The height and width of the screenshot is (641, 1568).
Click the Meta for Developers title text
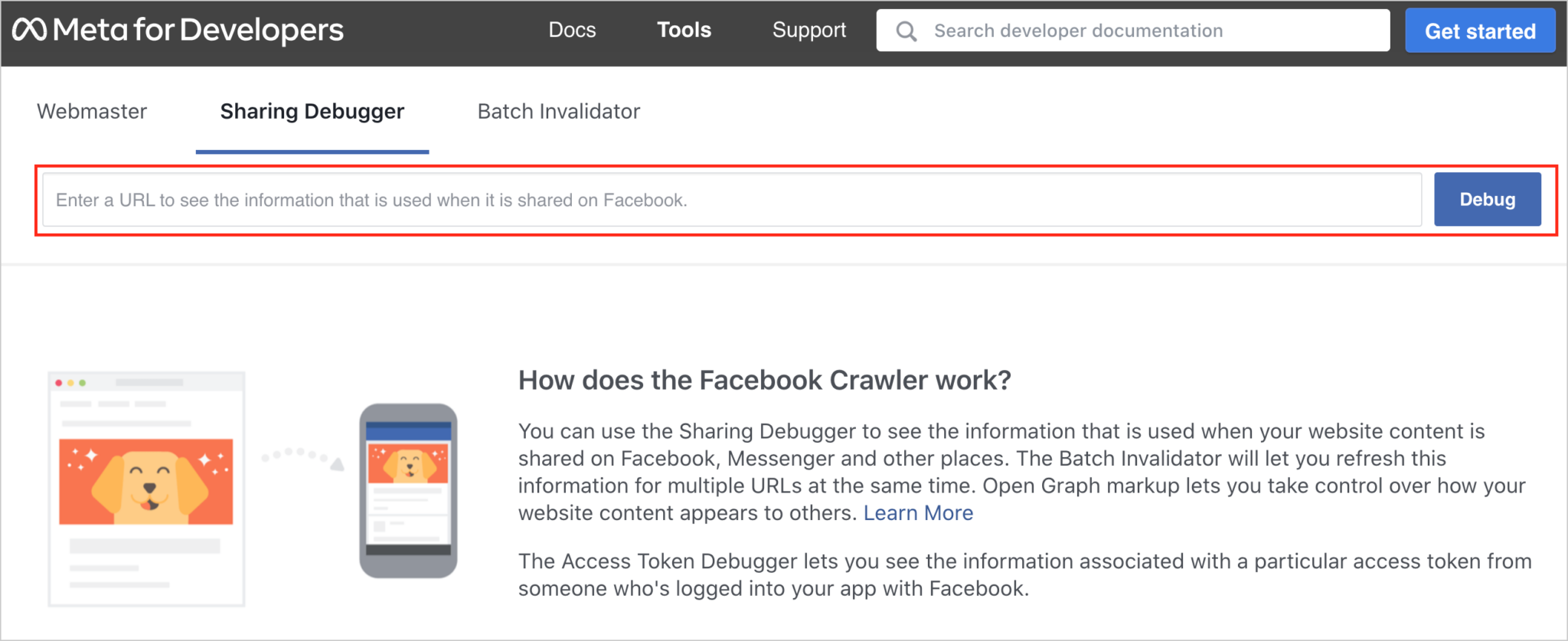pyautogui.click(x=198, y=30)
